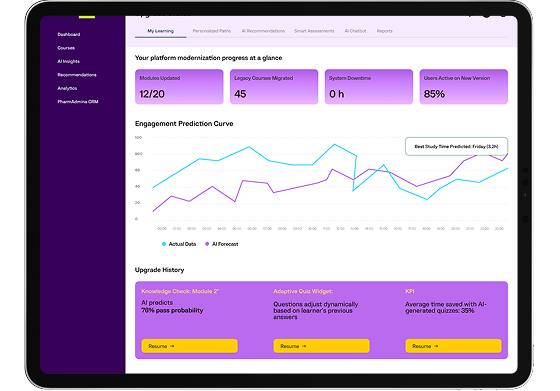The height and width of the screenshot is (391, 560).
Task: Click the cyan Actual Data legend dot
Action: [164, 244]
